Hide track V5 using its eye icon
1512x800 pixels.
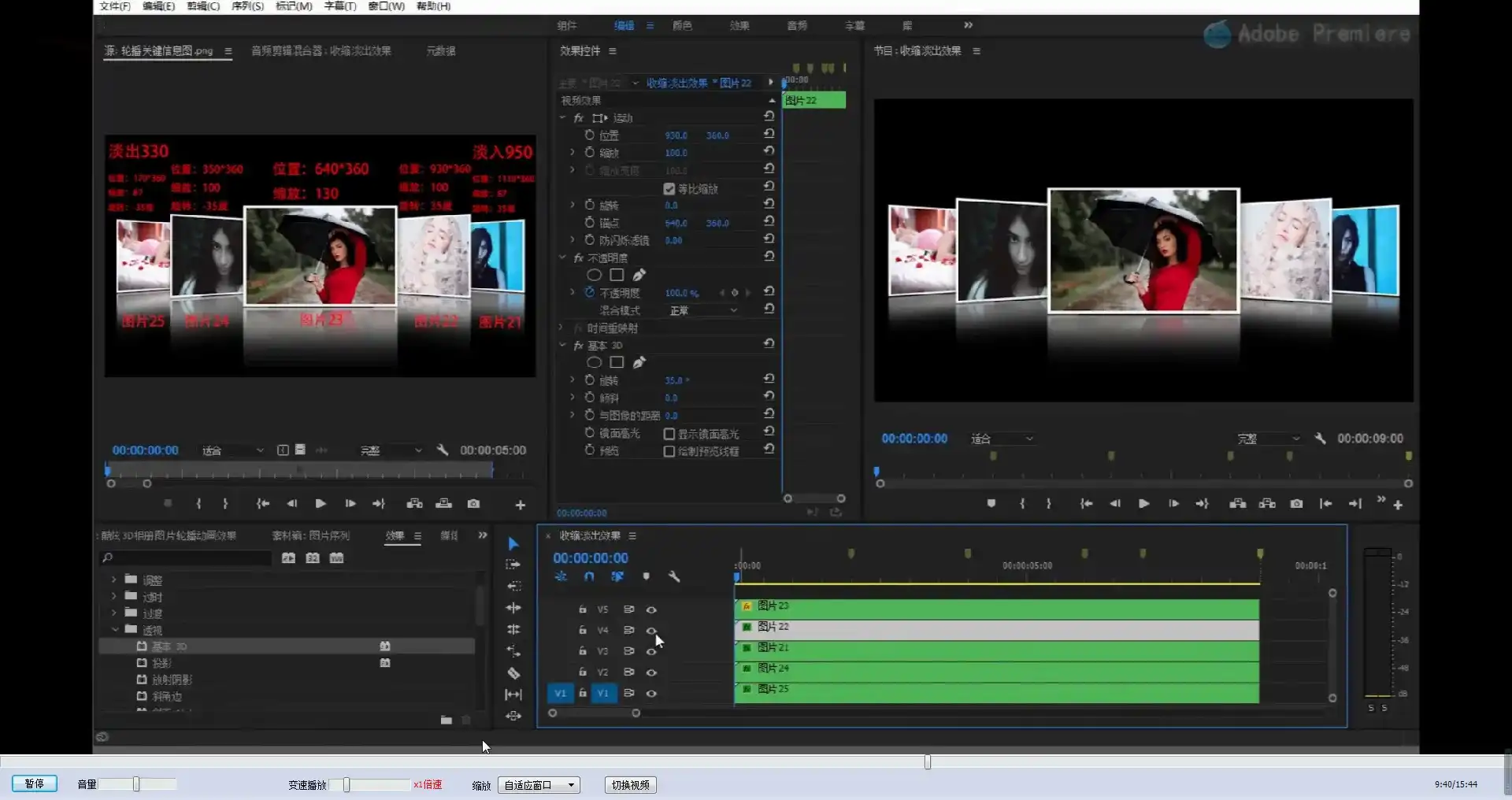click(651, 609)
